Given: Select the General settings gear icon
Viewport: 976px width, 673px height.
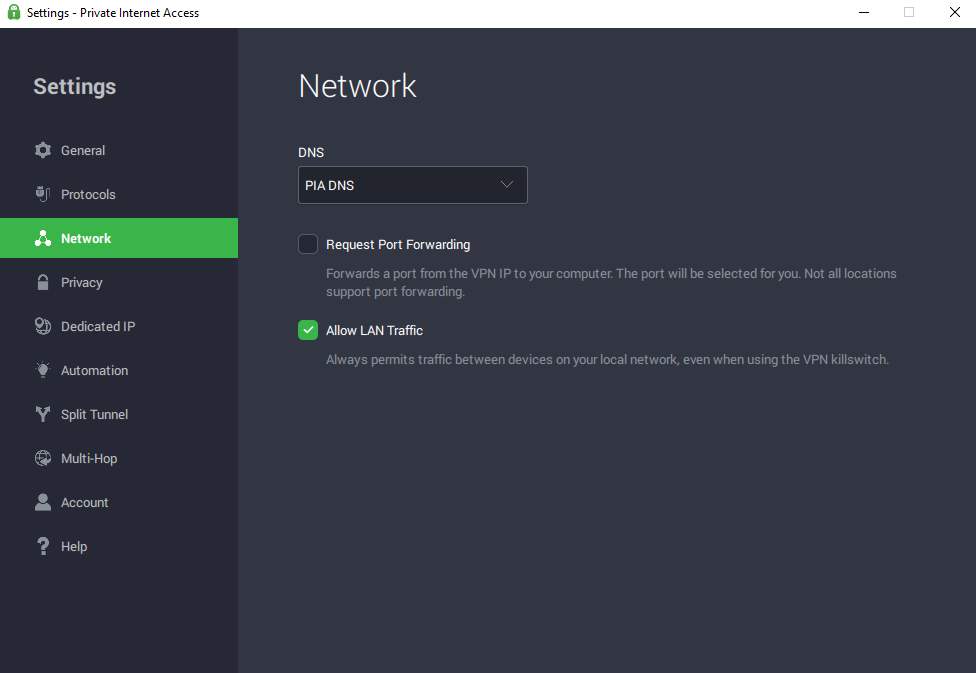Looking at the screenshot, I should tap(43, 150).
